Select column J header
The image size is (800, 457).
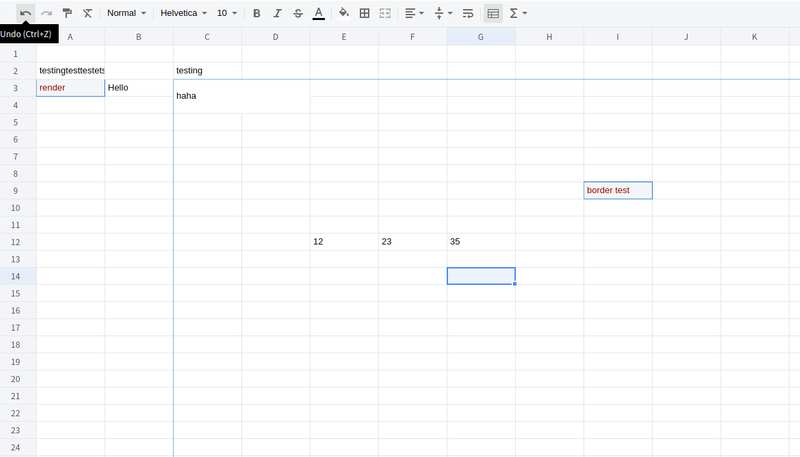tap(686, 37)
